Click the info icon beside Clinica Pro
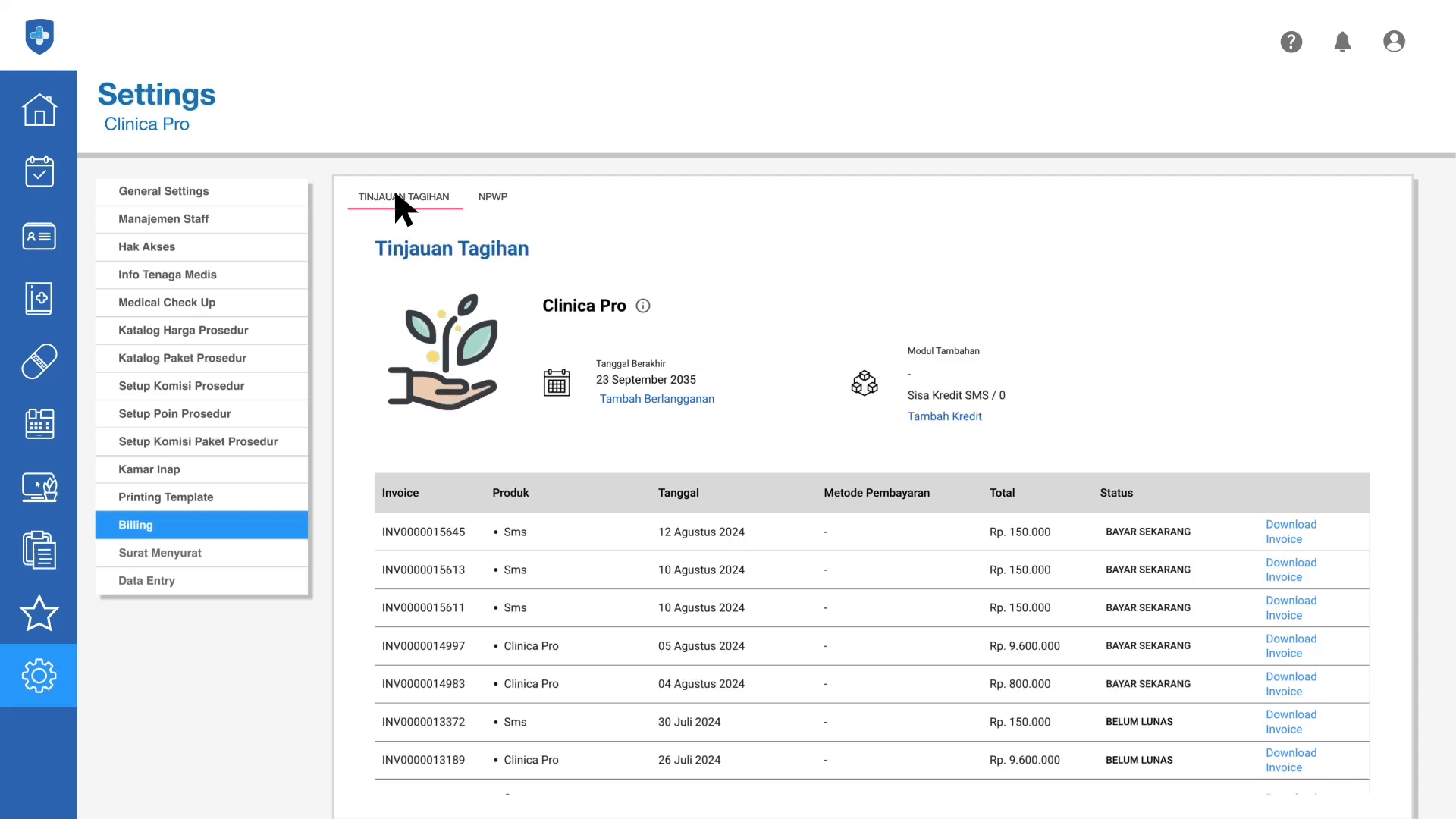This screenshot has height=819, width=1456. (643, 306)
